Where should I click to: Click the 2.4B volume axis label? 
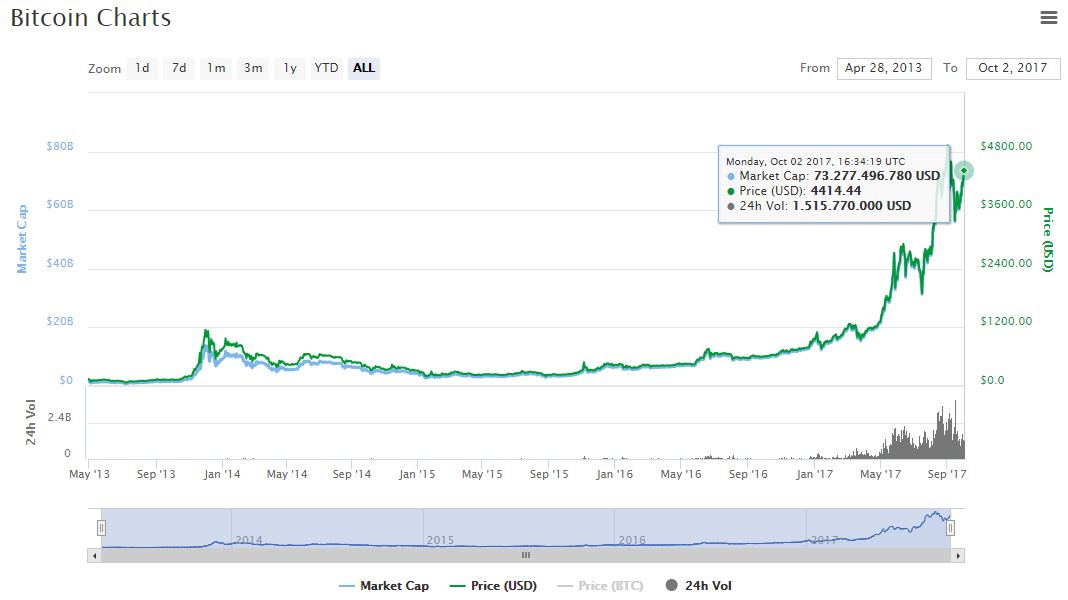tap(59, 417)
